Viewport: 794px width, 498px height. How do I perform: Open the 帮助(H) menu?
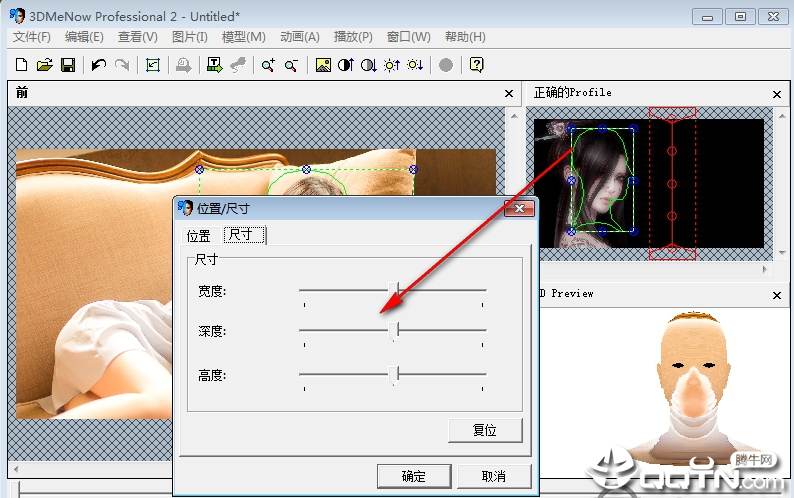pyautogui.click(x=465, y=37)
